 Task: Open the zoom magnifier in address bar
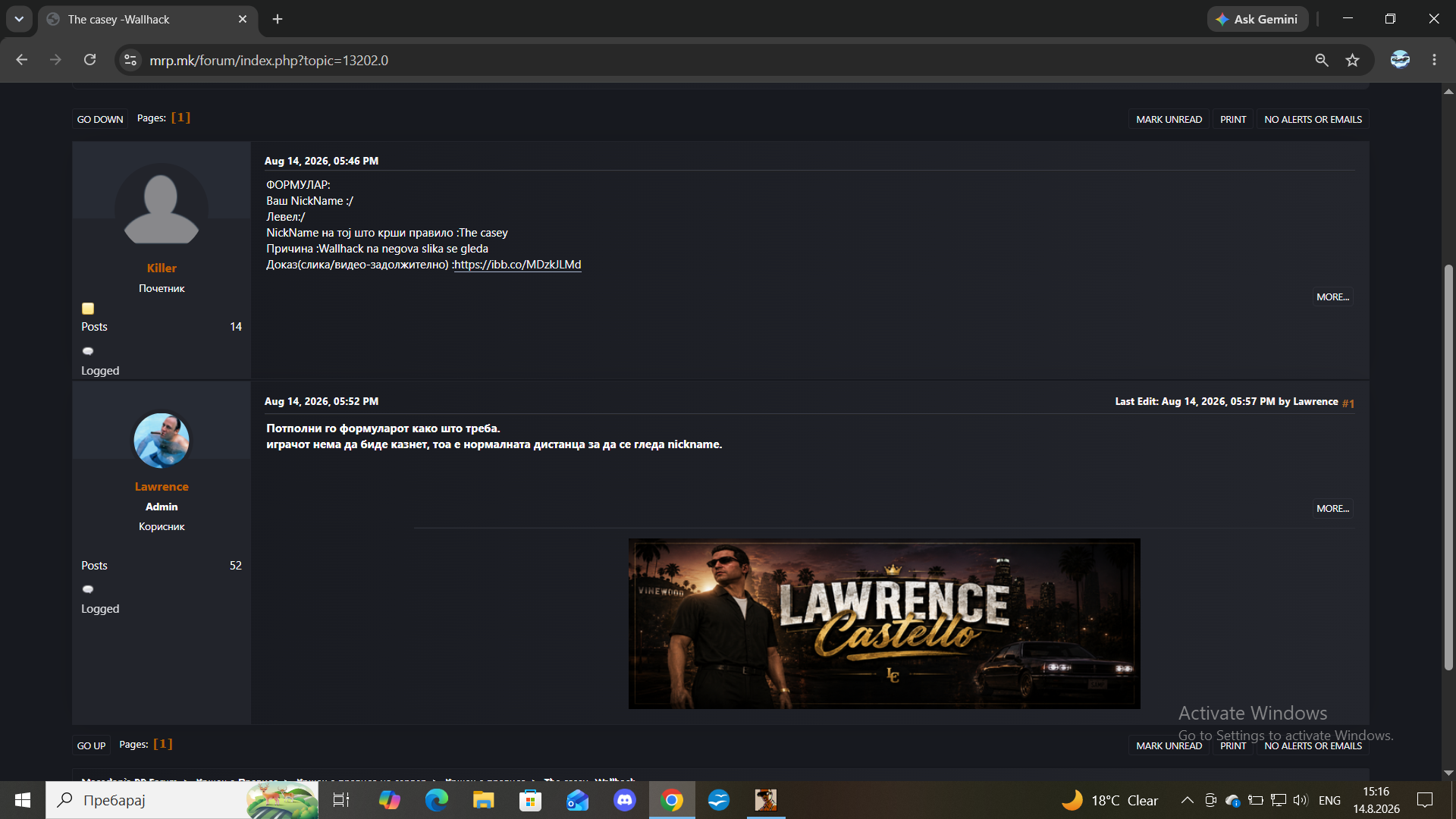[1322, 60]
